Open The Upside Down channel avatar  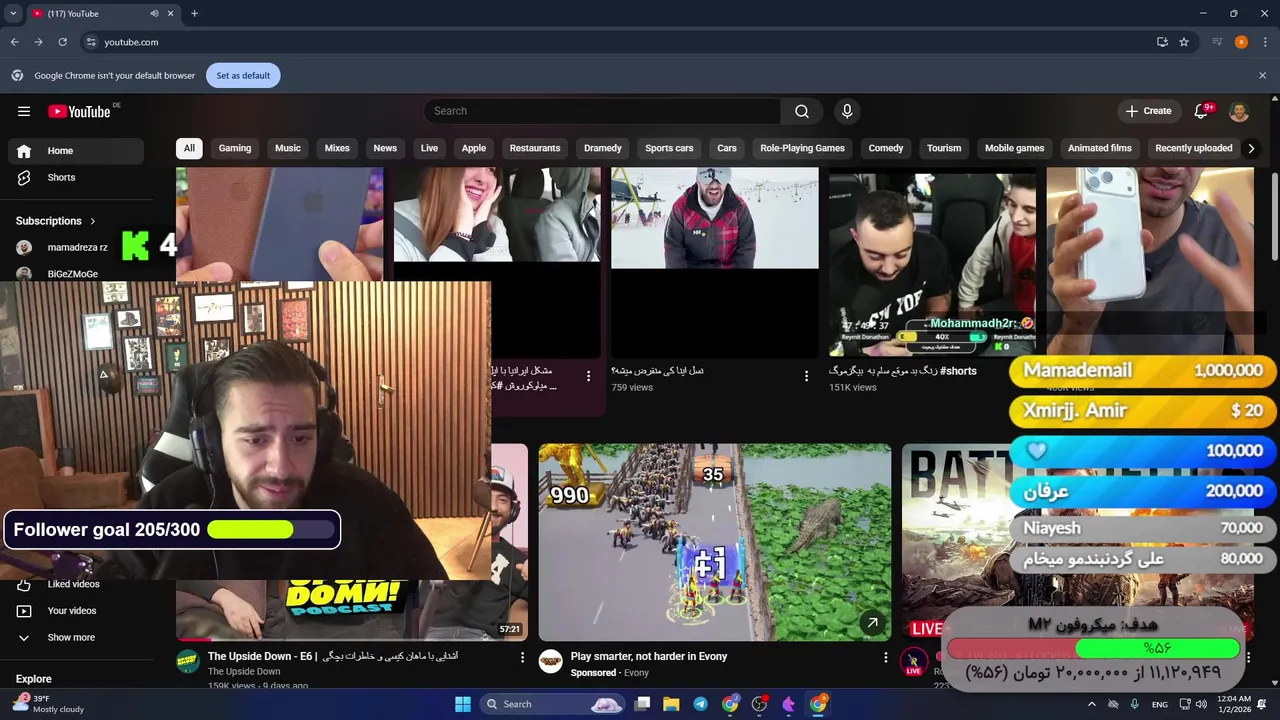(188, 661)
